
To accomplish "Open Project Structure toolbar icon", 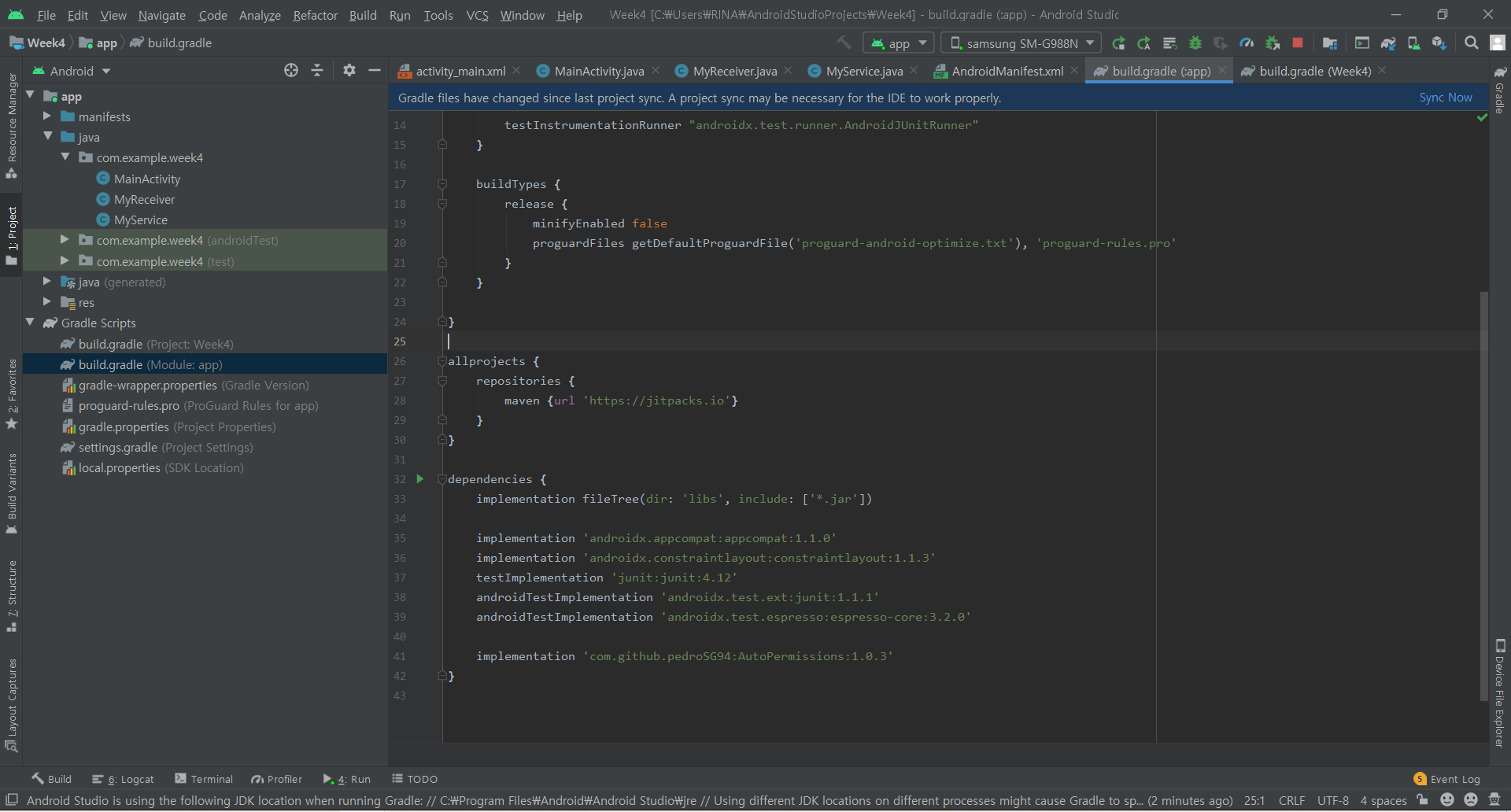I will coord(1330,43).
